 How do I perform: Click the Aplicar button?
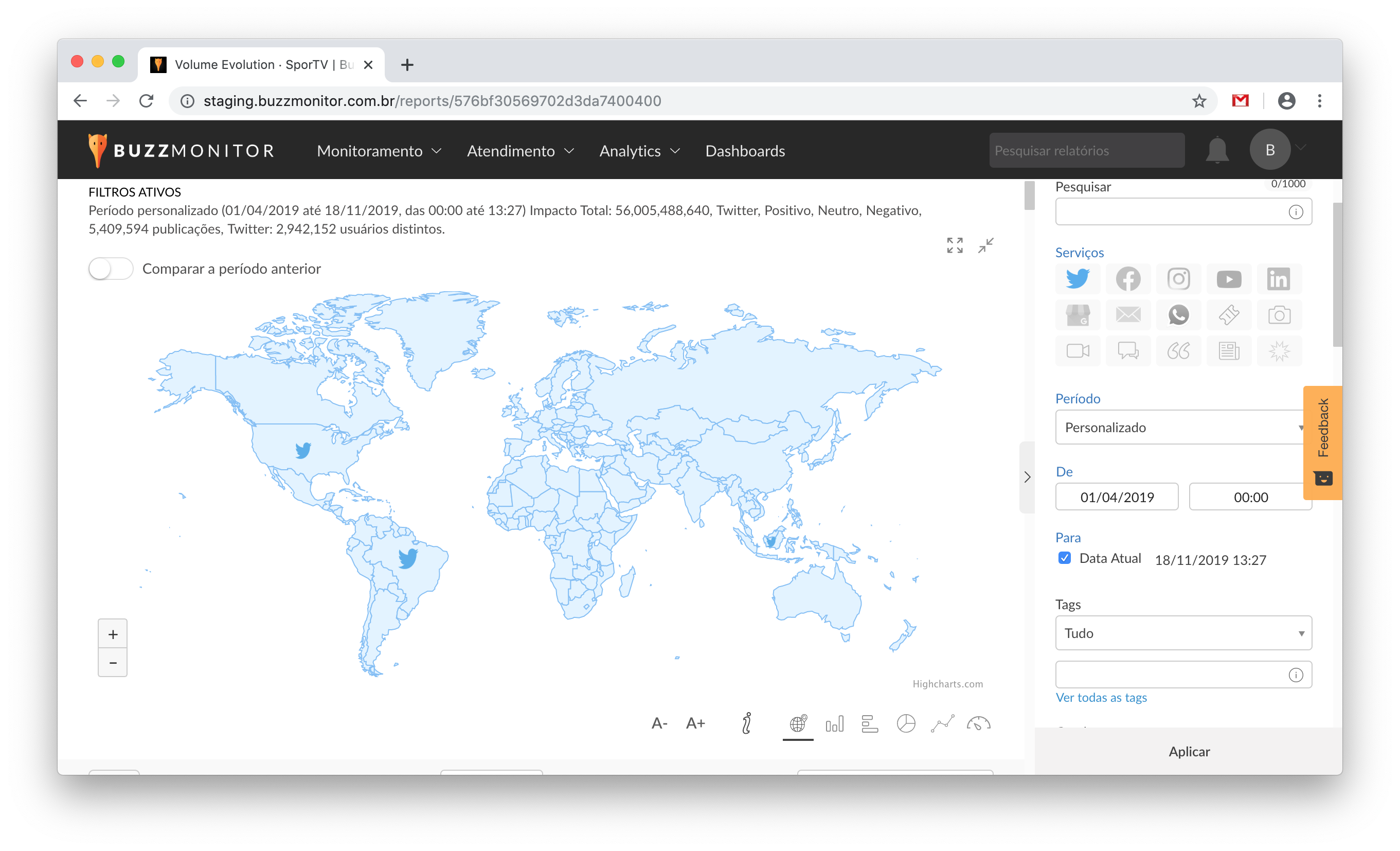1189,751
